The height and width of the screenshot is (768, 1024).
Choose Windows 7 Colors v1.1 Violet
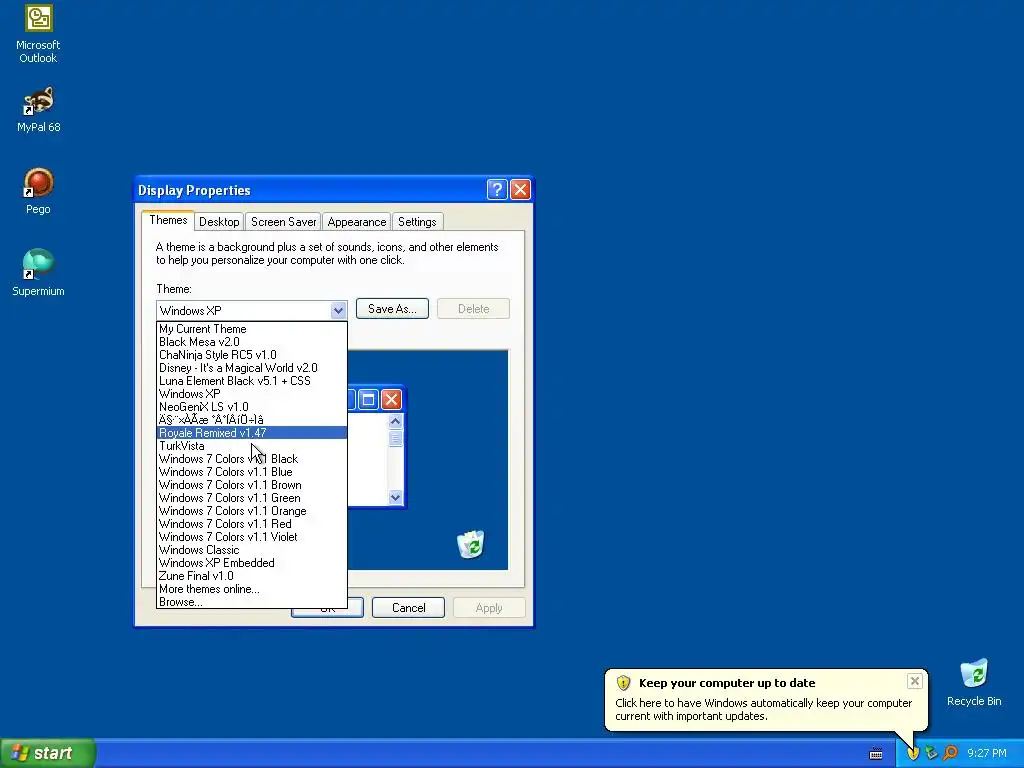251,537
